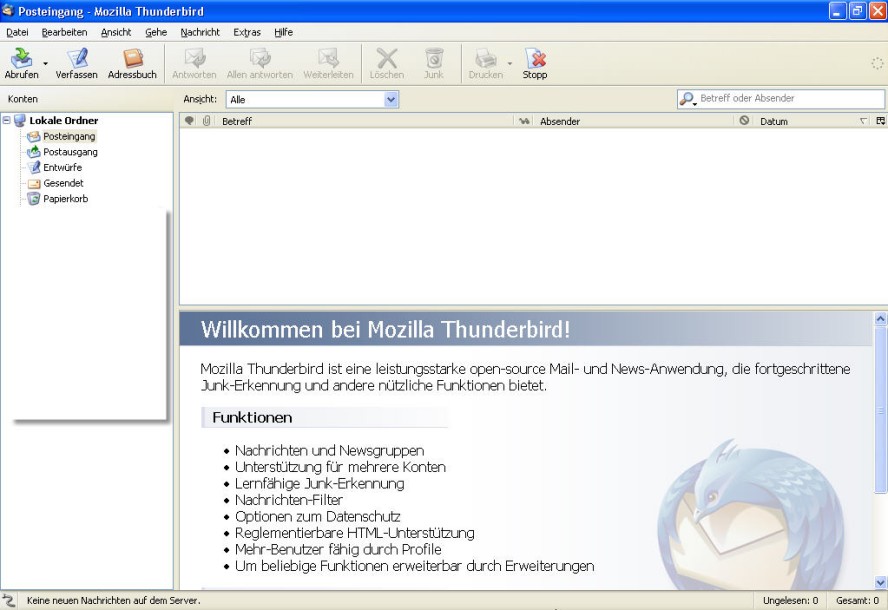Open the column picker icon

880,121
